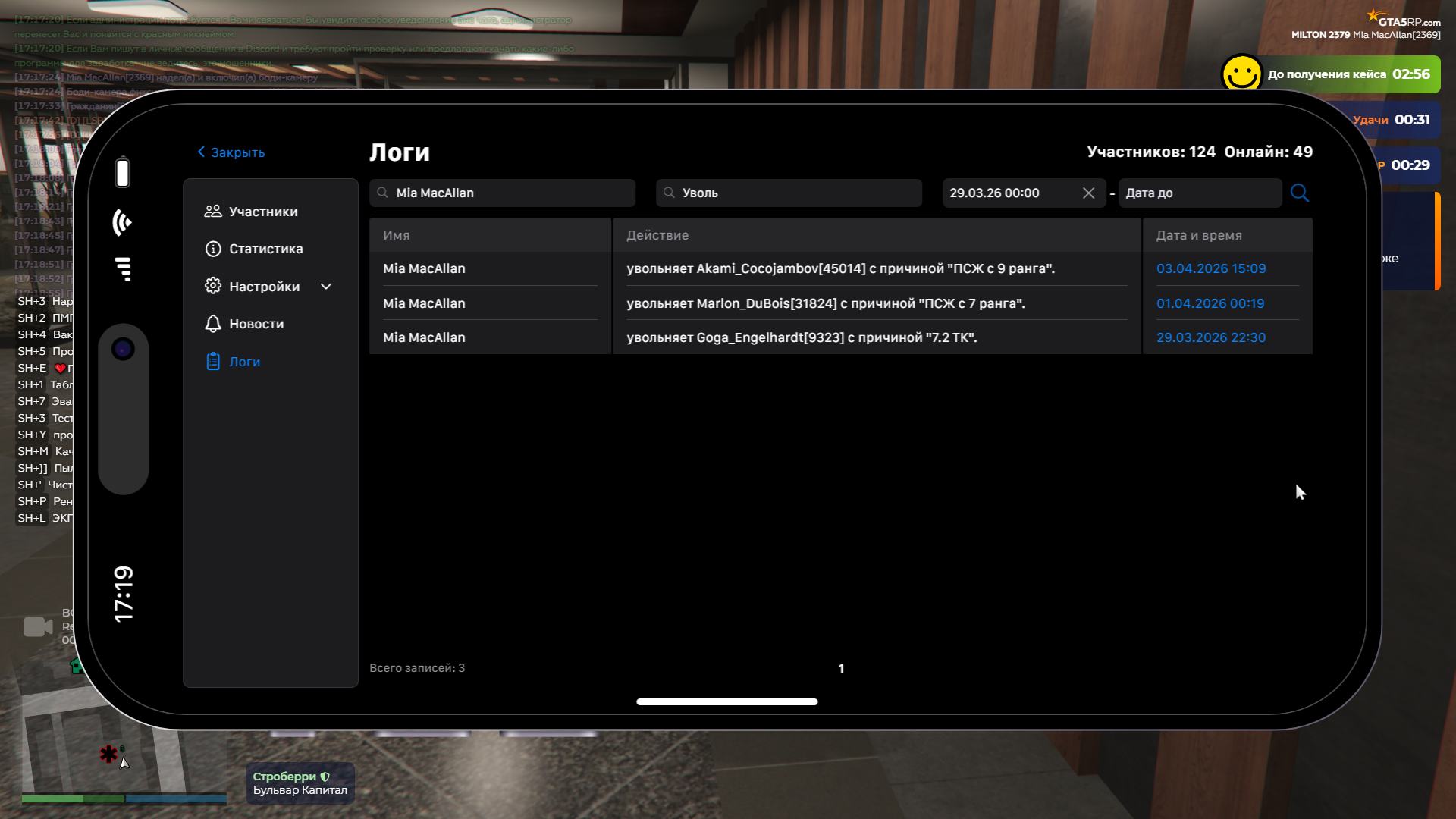Select page 1 in pagination
The height and width of the screenshot is (819, 1456).
(841, 669)
